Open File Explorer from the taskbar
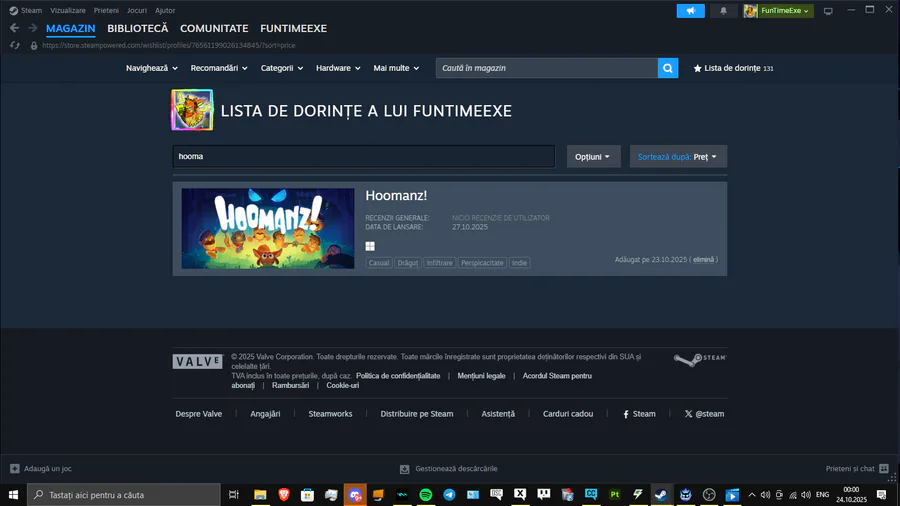The width and height of the screenshot is (900, 506). tap(260, 495)
